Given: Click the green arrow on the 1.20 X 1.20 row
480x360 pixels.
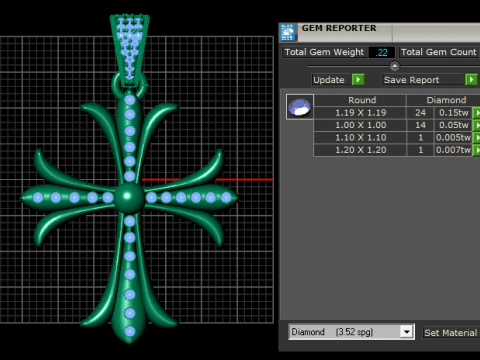Looking at the screenshot, I should (477, 150).
